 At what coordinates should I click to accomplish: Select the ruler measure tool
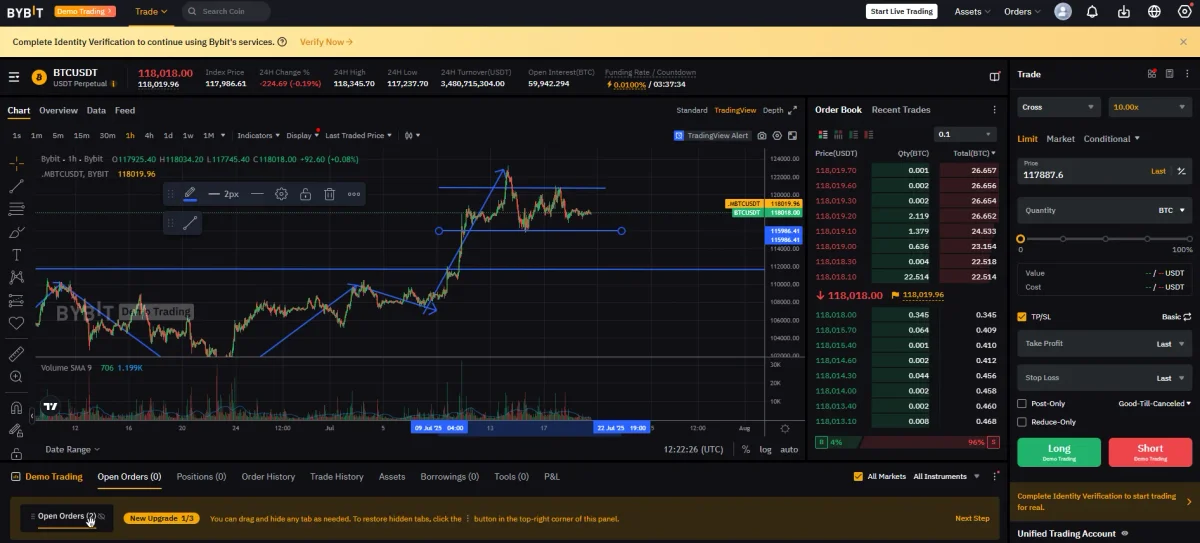(16, 354)
